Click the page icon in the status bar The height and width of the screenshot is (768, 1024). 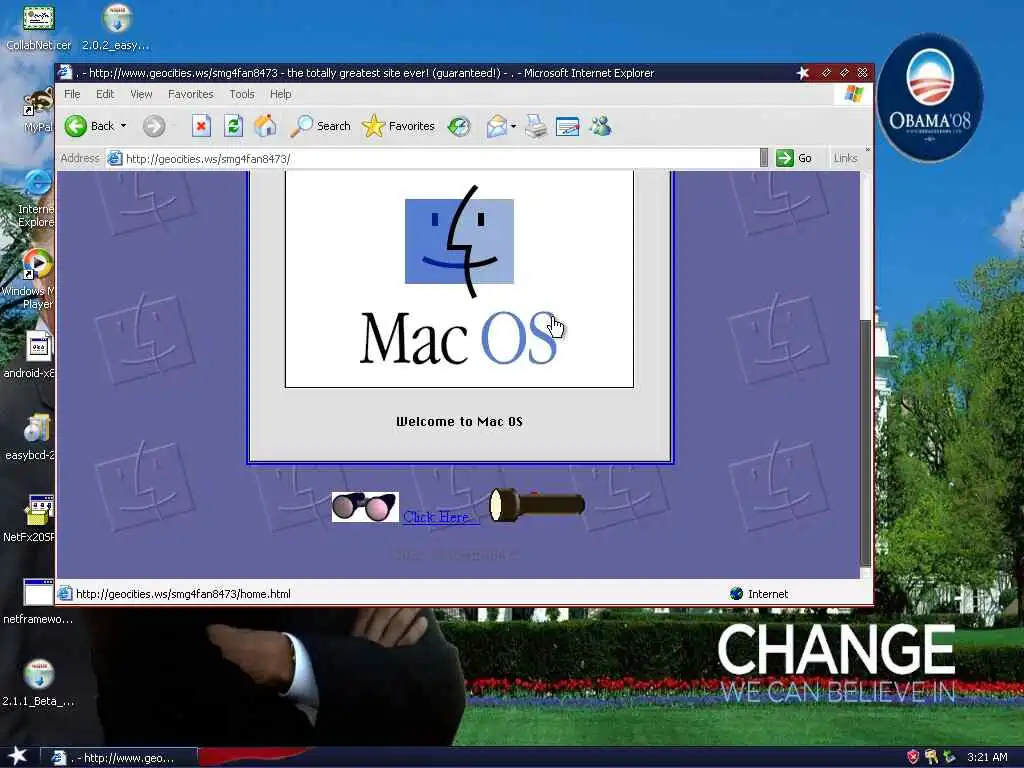click(x=65, y=594)
